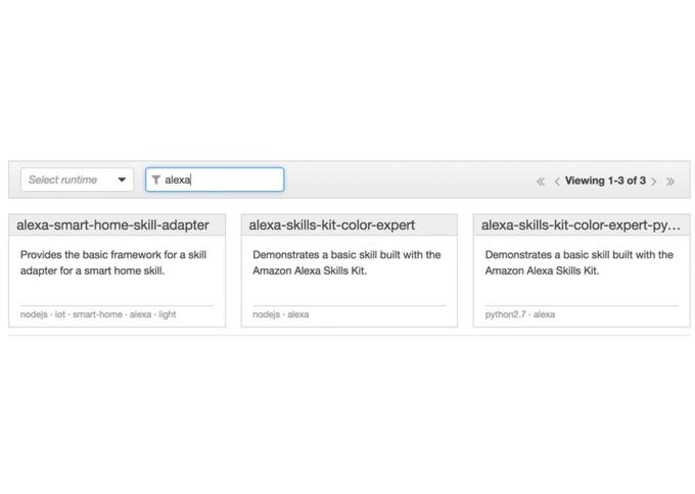Click the nodejs color-expert card description
Screen dimensions: 695x494
coord(347,263)
